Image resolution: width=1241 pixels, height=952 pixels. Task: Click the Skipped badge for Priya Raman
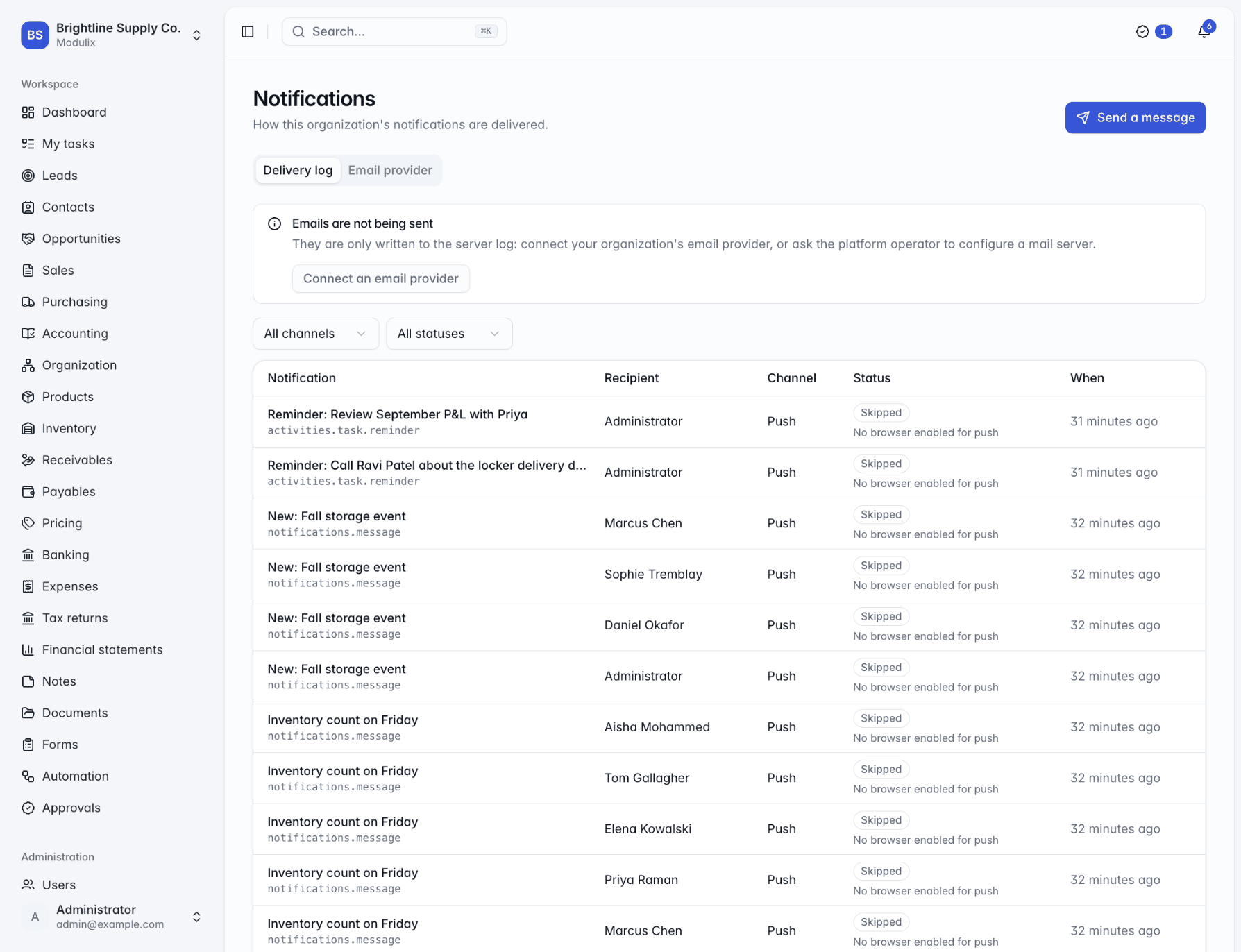[881, 872]
